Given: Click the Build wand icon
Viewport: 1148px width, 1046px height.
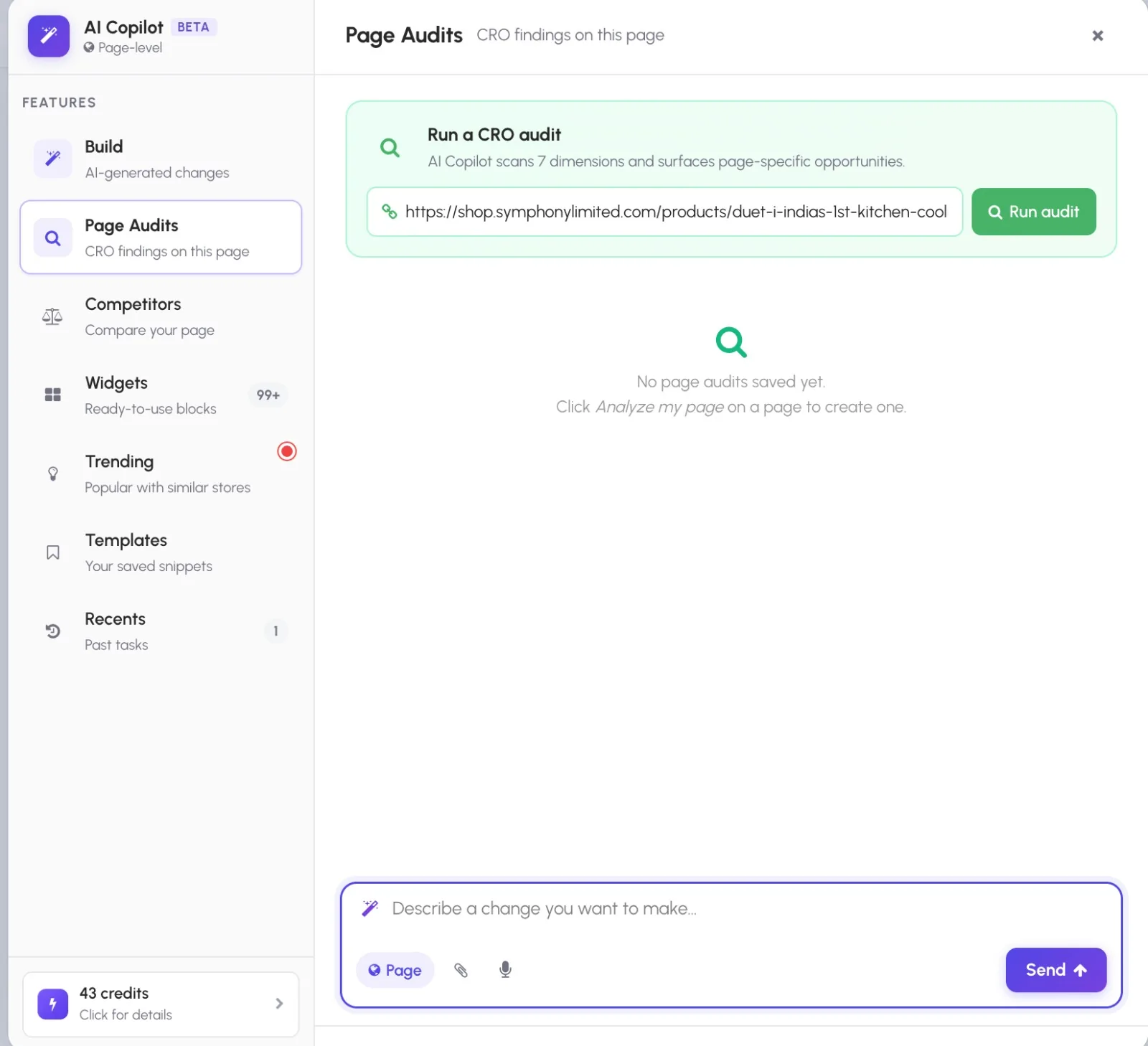Looking at the screenshot, I should pyautogui.click(x=53, y=159).
